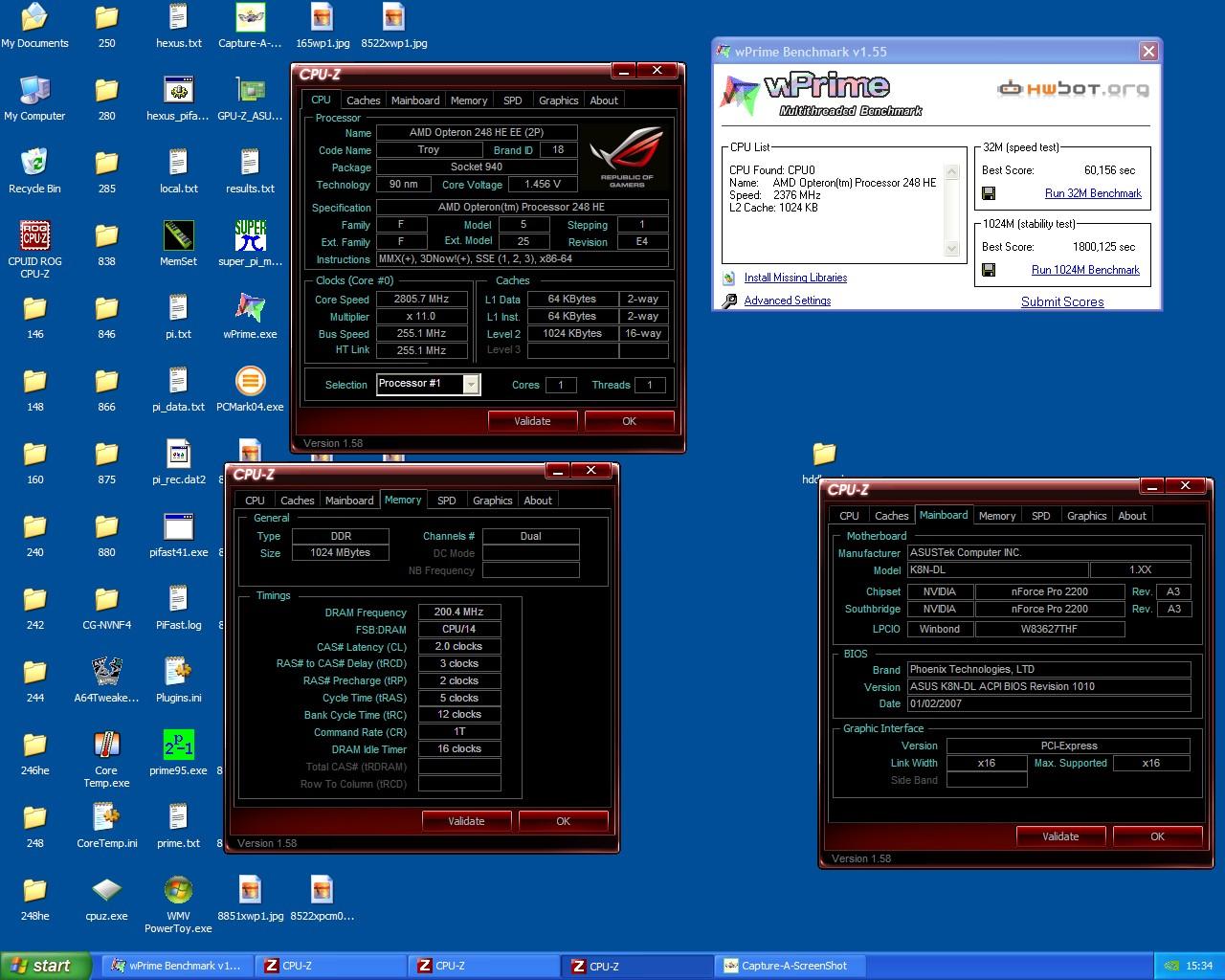Image resolution: width=1225 pixels, height=980 pixels.
Task: Switch to Memory tab in CPU-Z Mainboard window
Action: [997, 516]
